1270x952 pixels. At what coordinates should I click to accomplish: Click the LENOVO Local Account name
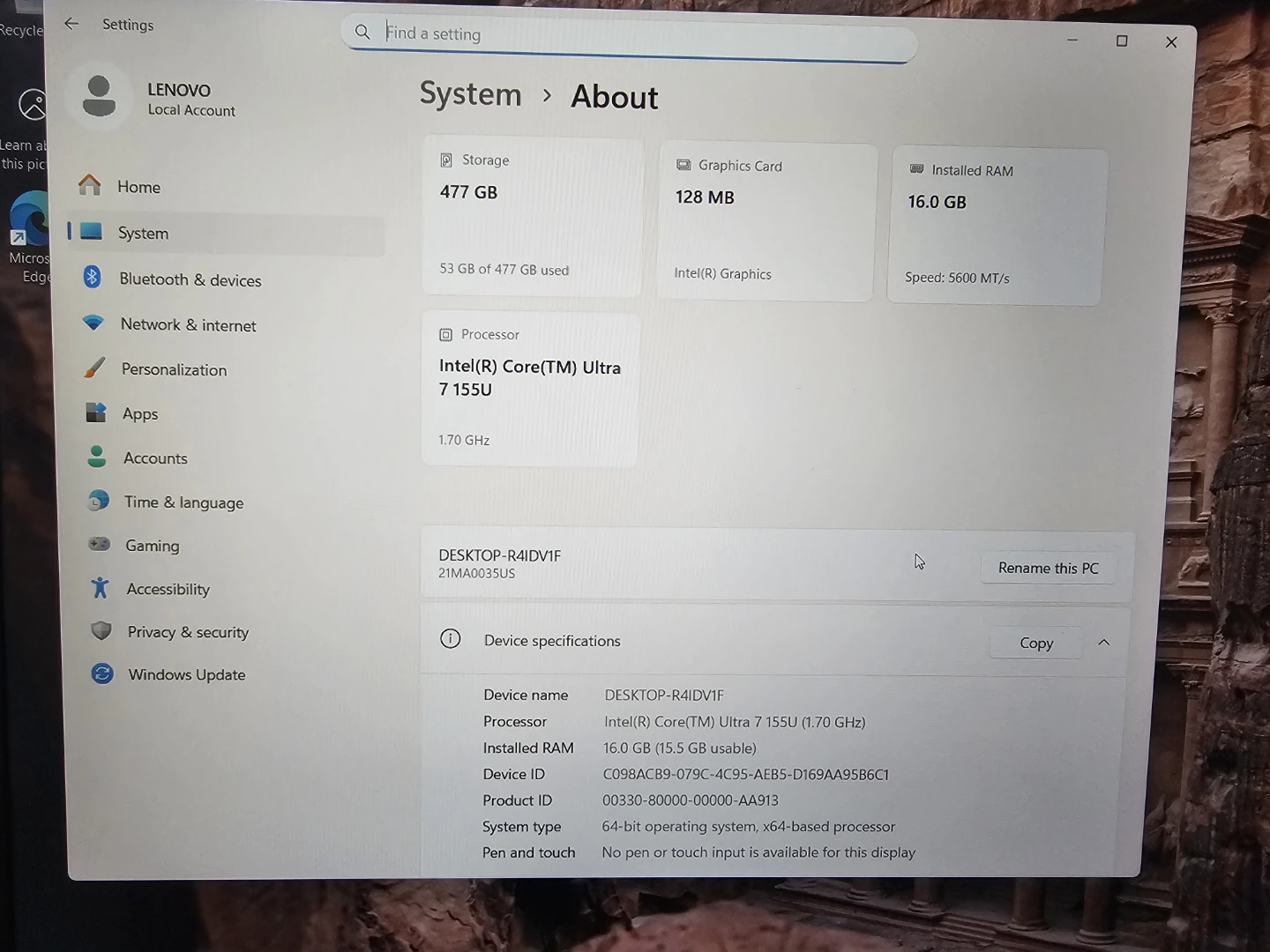[x=191, y=99]
